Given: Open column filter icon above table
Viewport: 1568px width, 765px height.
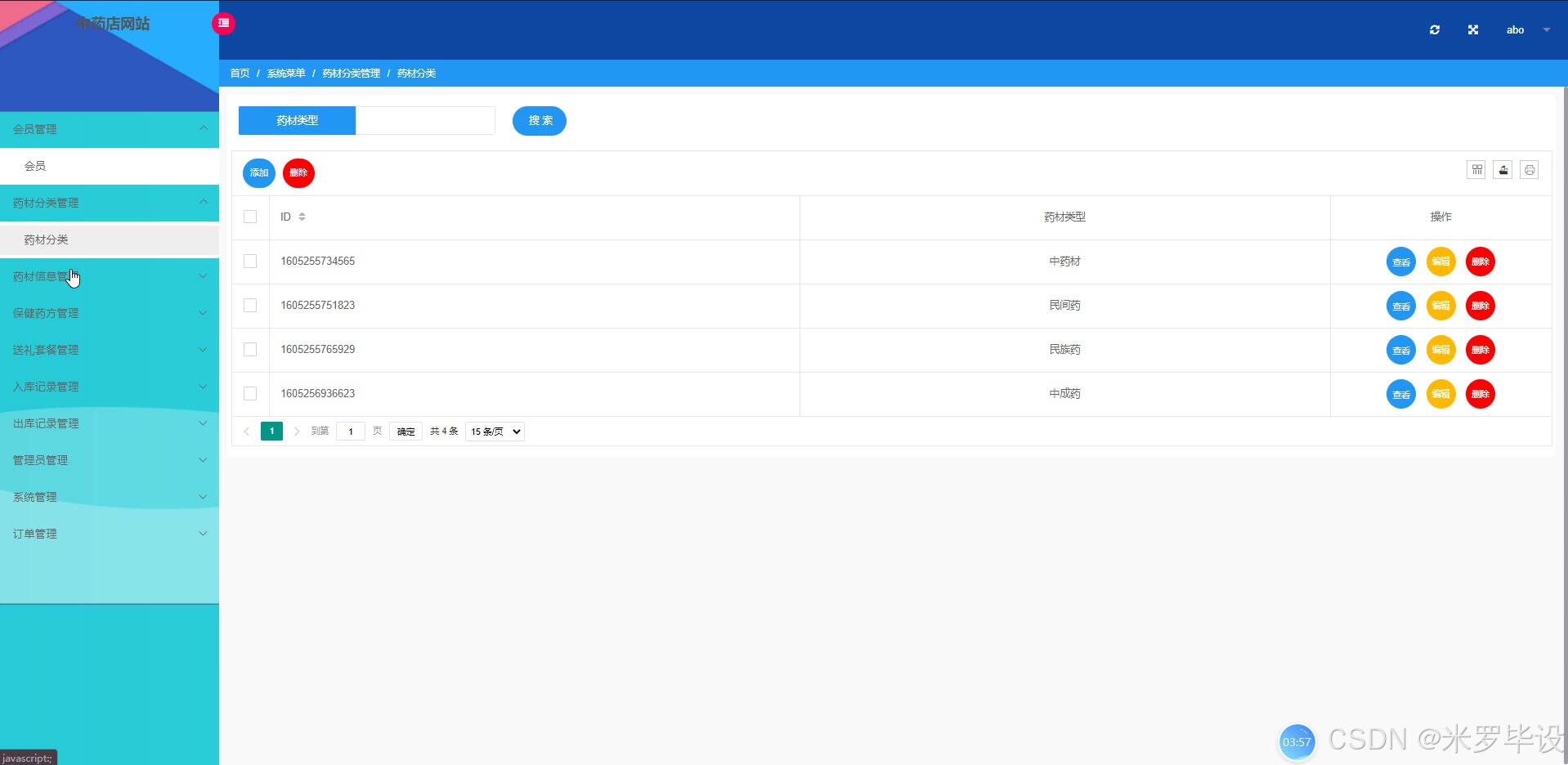Looking at the screenshot, I should (x=1476, y=170).
